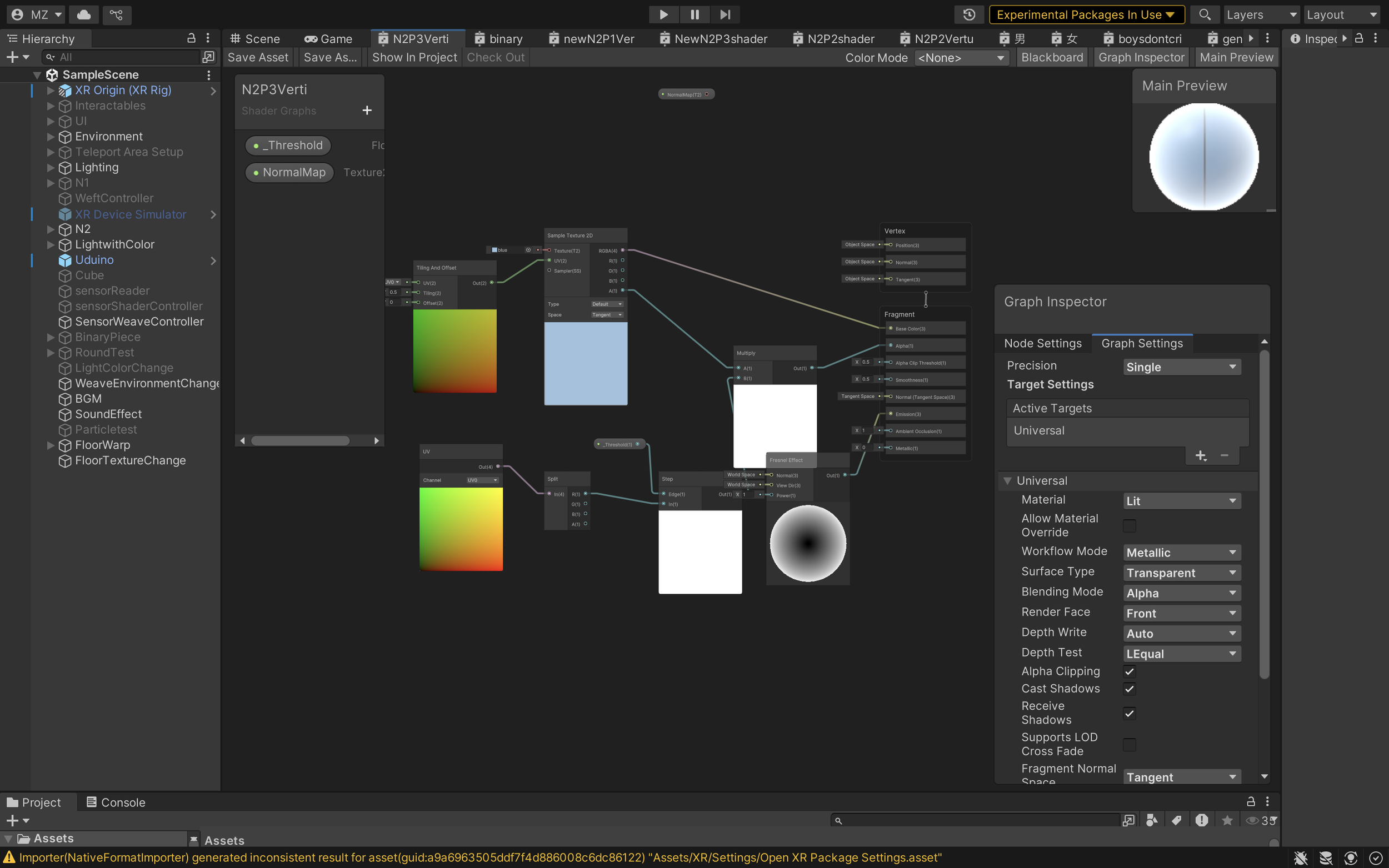
Task: Enable Supports LOD Cross Fade
Action: tap(1129, 744)
